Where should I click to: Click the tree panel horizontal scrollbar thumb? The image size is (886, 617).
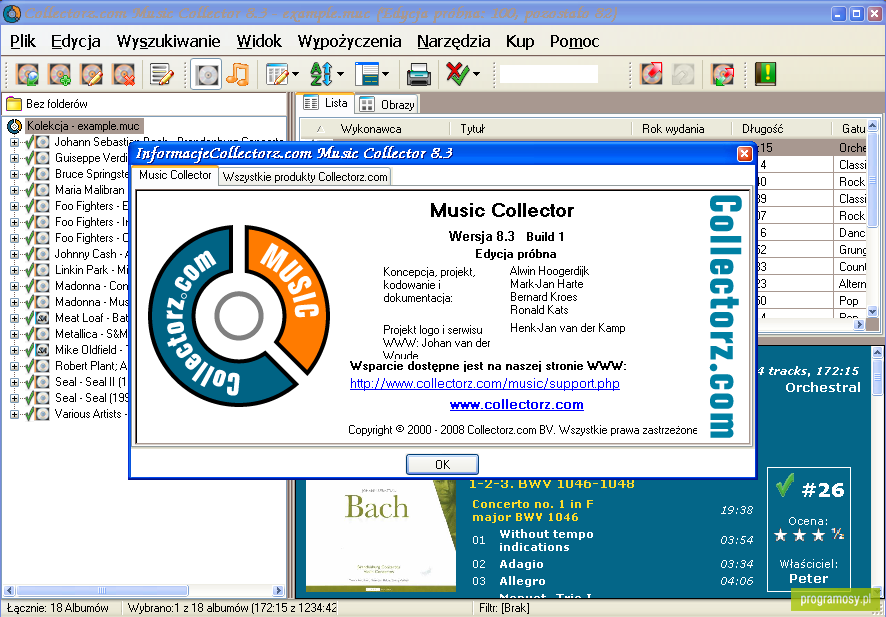[102, 590]
